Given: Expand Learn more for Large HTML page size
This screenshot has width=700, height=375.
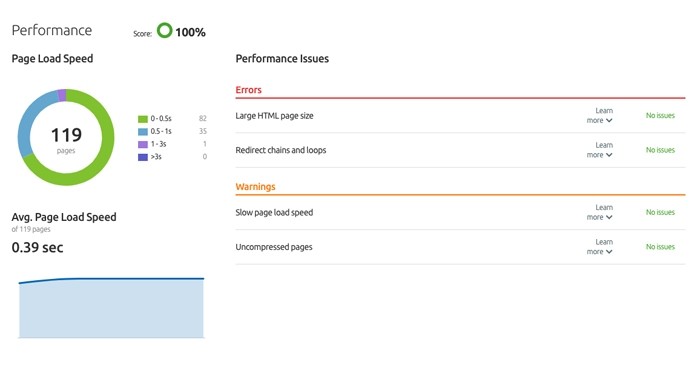Looking at the screenshot, I should [x=600, y=116].
